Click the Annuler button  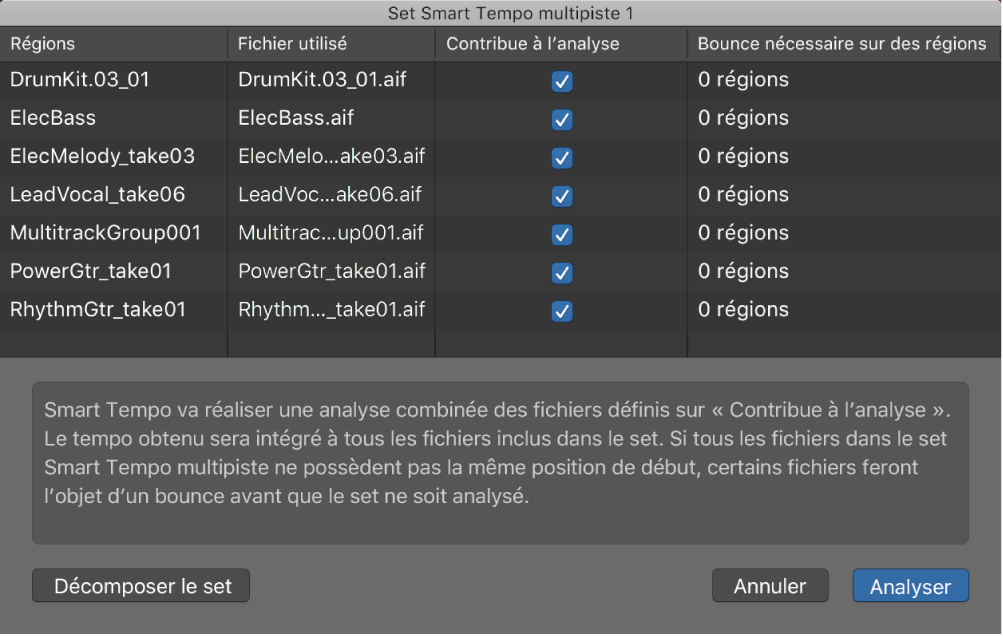(769, 586)
